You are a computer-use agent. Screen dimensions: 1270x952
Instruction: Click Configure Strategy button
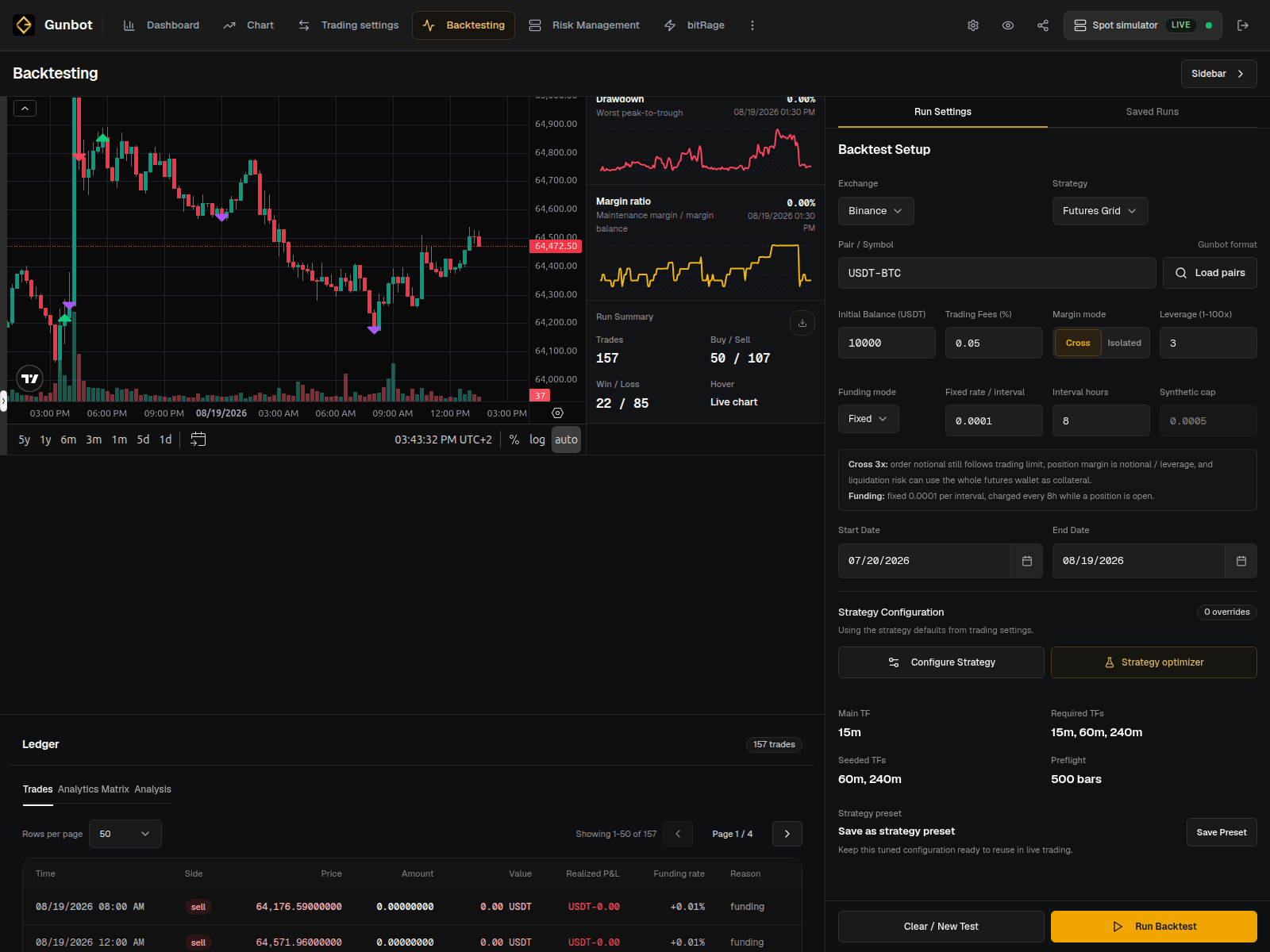tap(941, 662)
